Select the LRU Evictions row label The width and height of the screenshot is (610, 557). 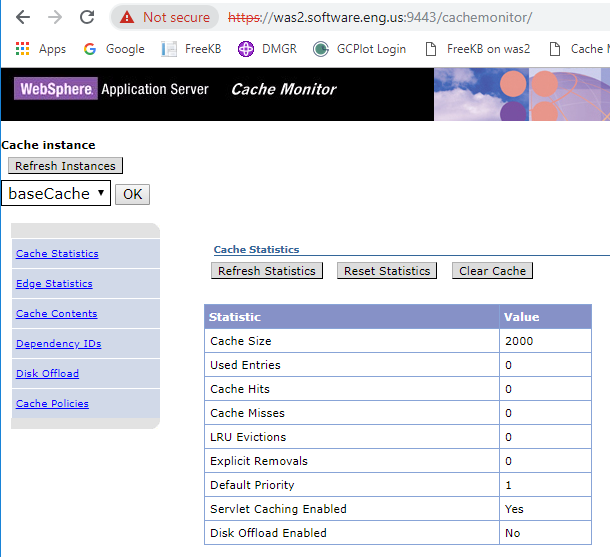[x=248, y=437]
